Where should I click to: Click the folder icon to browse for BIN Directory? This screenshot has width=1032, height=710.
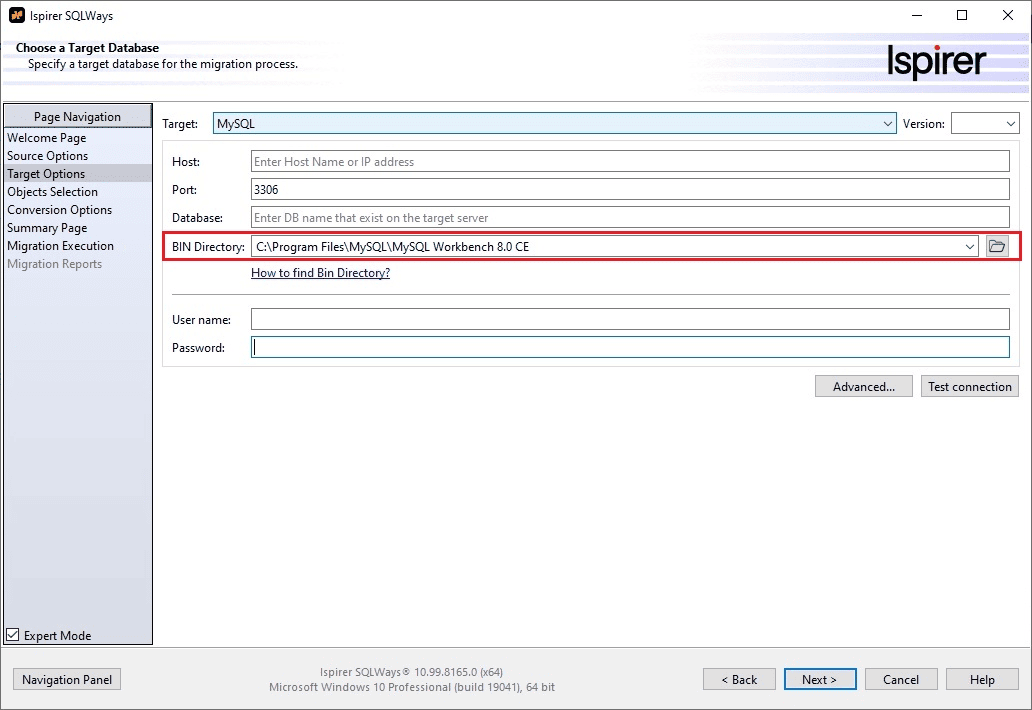tap(996, 246)
